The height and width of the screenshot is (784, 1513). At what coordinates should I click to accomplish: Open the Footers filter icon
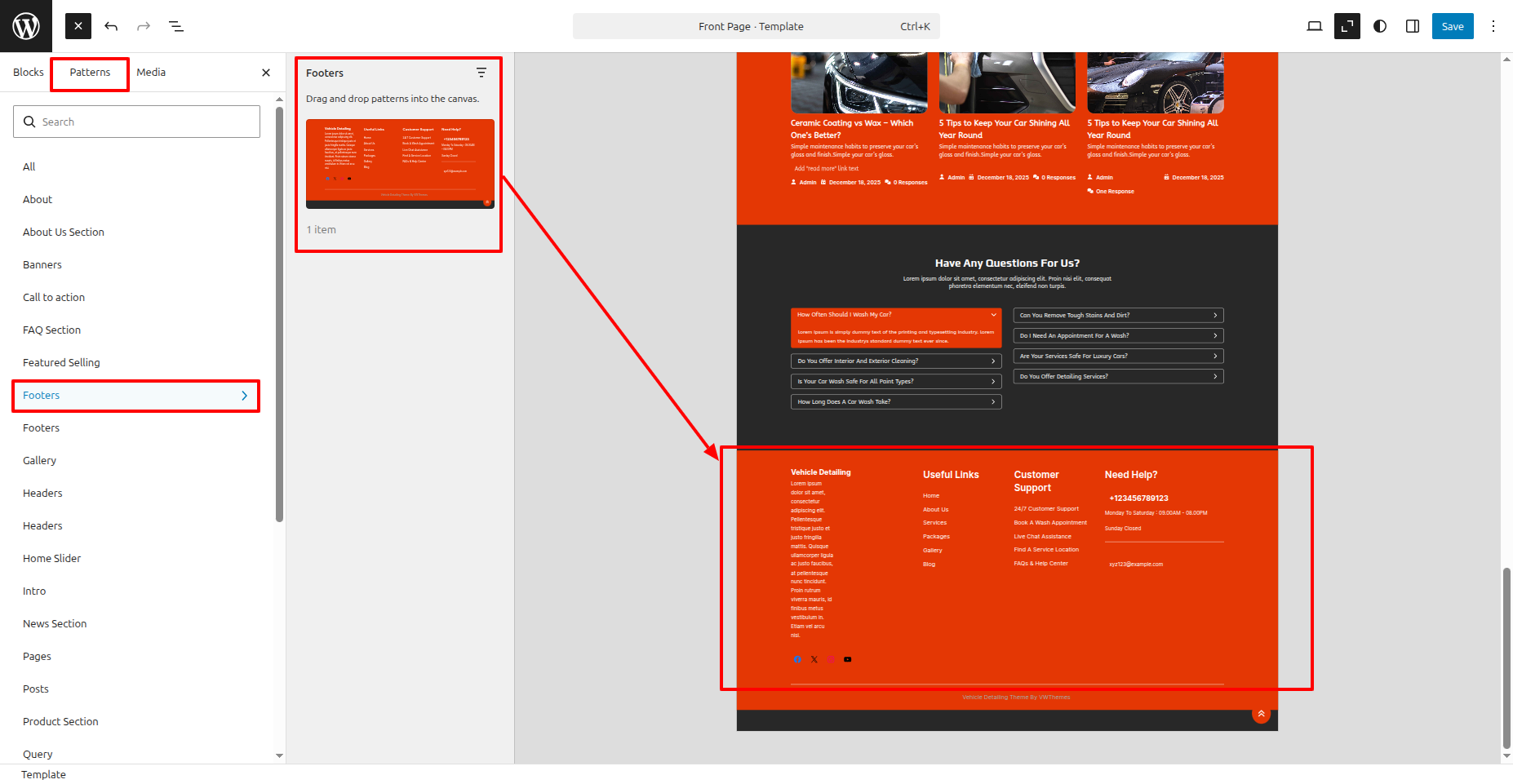[x=481, y=73]
